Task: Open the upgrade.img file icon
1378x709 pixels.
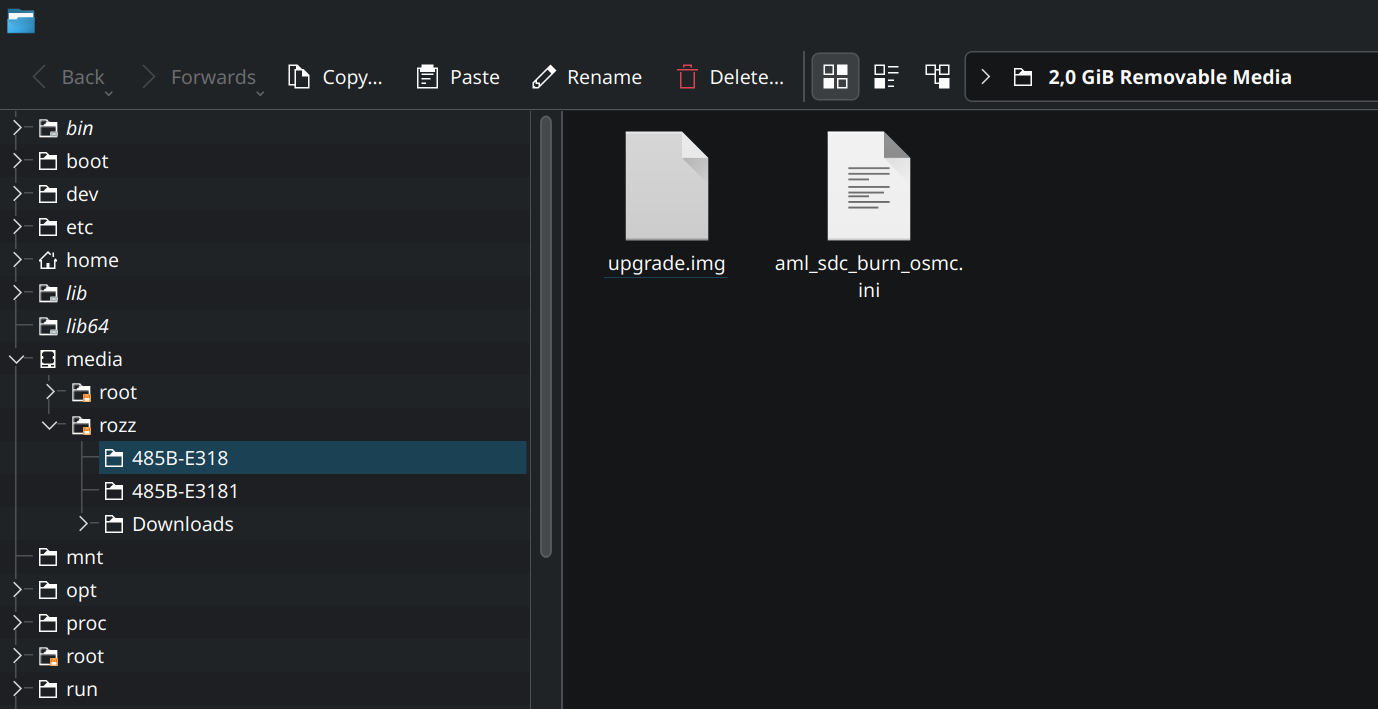Action: 666,187
